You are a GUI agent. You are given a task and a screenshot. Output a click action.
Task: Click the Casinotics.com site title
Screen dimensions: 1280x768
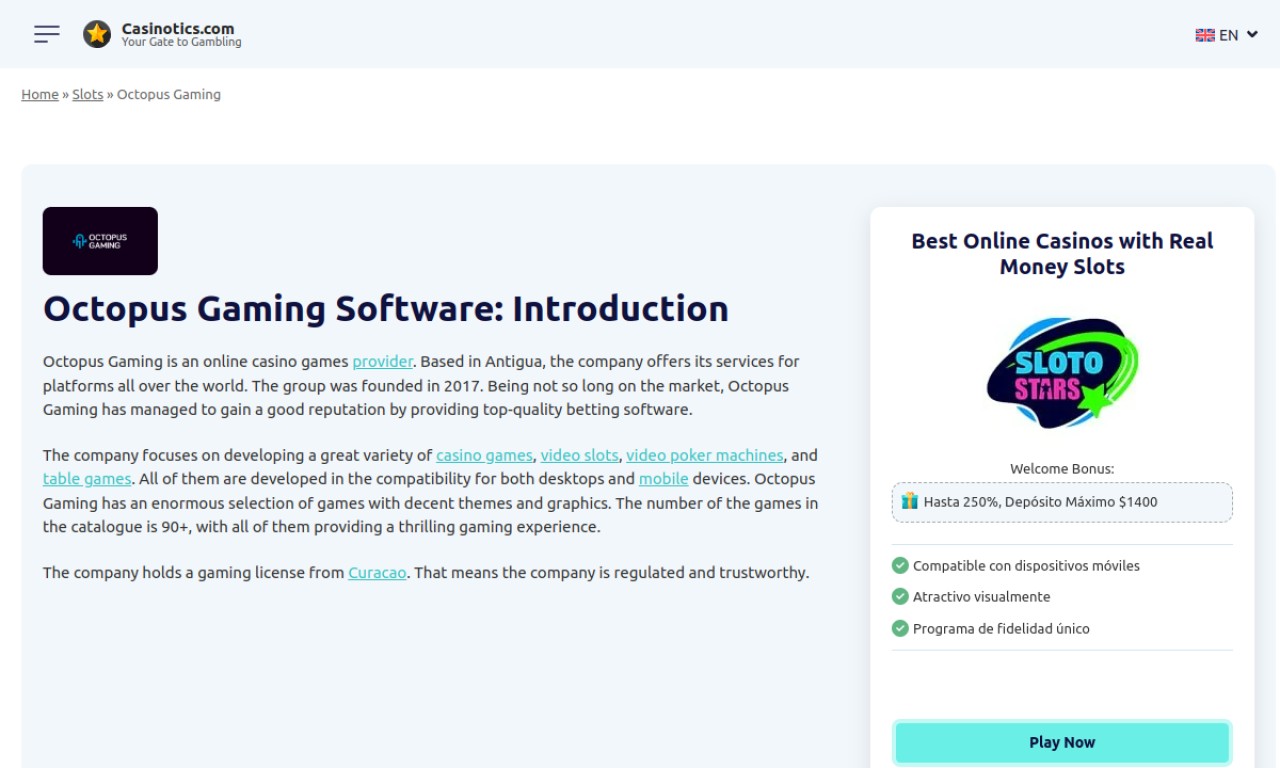click(178, 28)
